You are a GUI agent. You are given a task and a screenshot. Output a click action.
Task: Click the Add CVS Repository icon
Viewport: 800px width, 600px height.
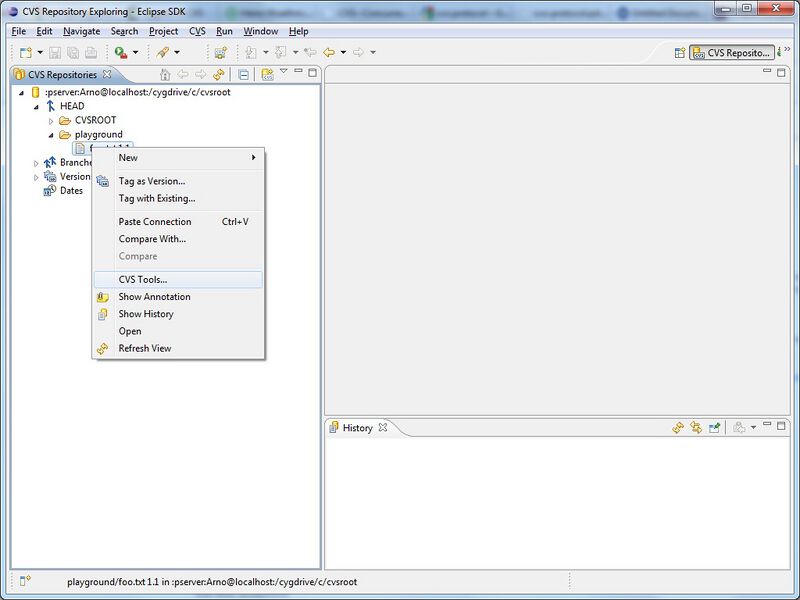click(267, 74)
